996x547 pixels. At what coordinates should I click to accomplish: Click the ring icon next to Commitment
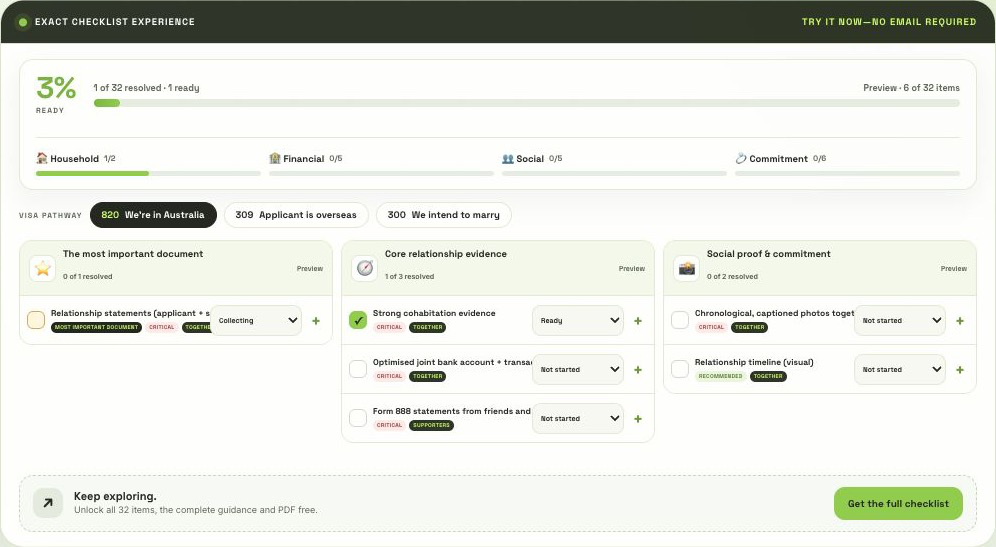[x=741, y=158]
